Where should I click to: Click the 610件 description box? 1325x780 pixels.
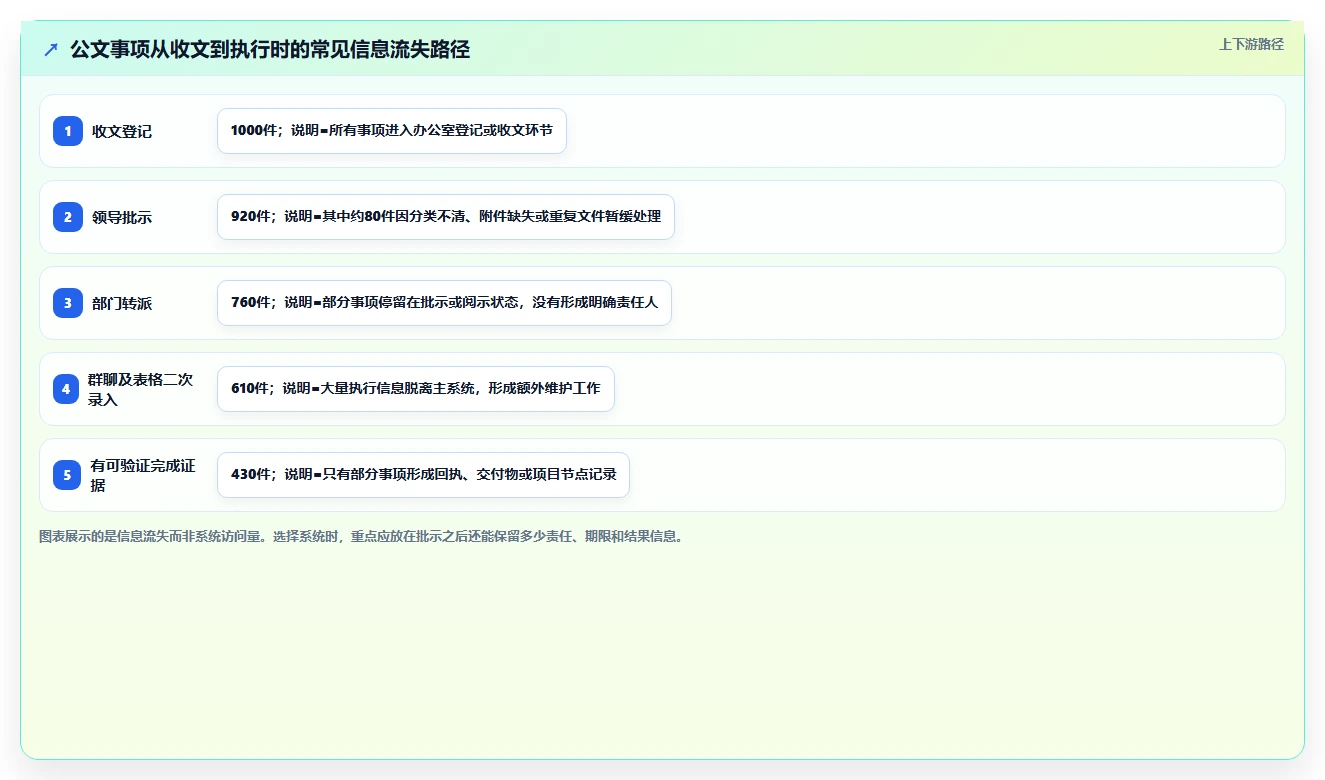416,389
